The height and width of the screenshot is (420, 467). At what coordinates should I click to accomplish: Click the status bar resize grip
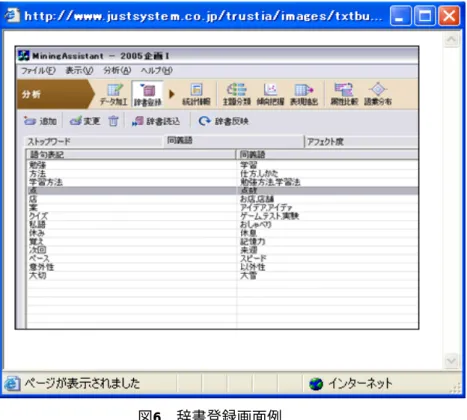point(456,388)
